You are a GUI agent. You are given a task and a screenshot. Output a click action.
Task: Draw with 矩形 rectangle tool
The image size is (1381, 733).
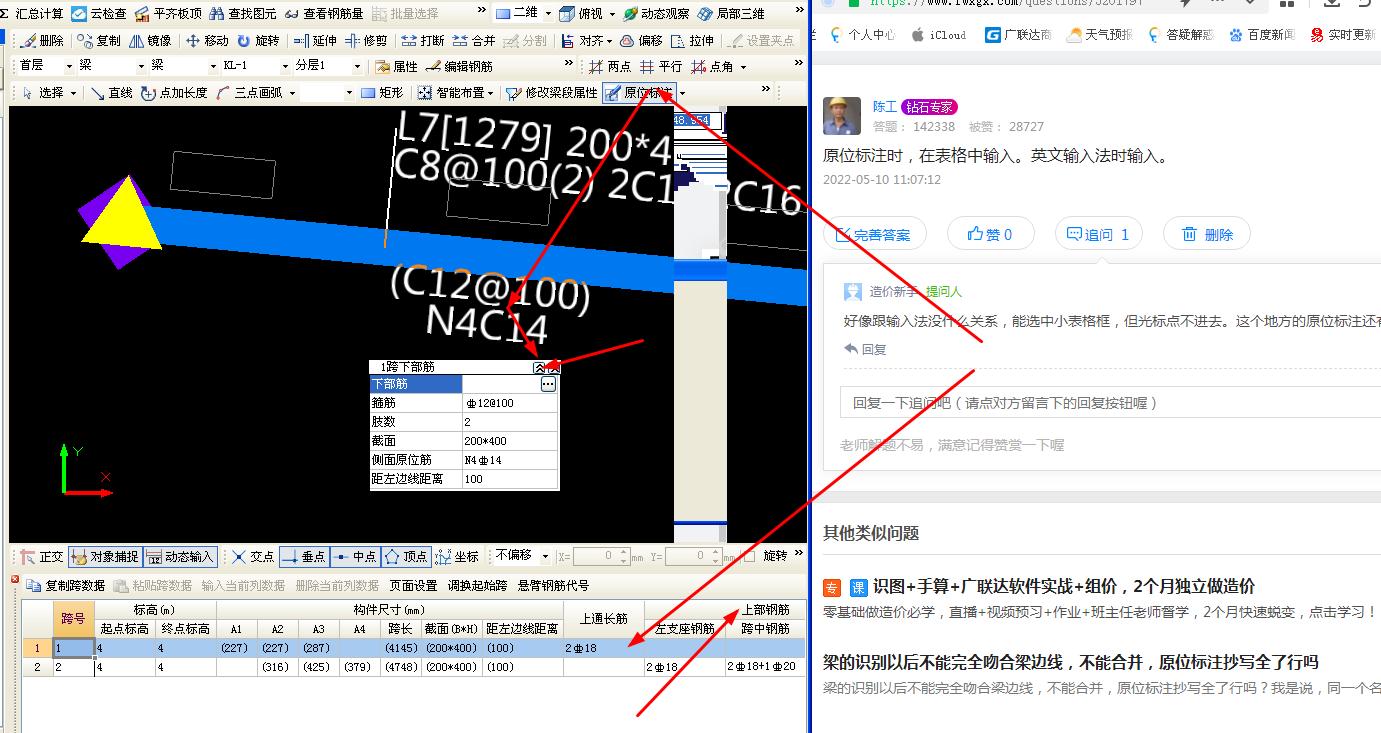pos(382,93)
